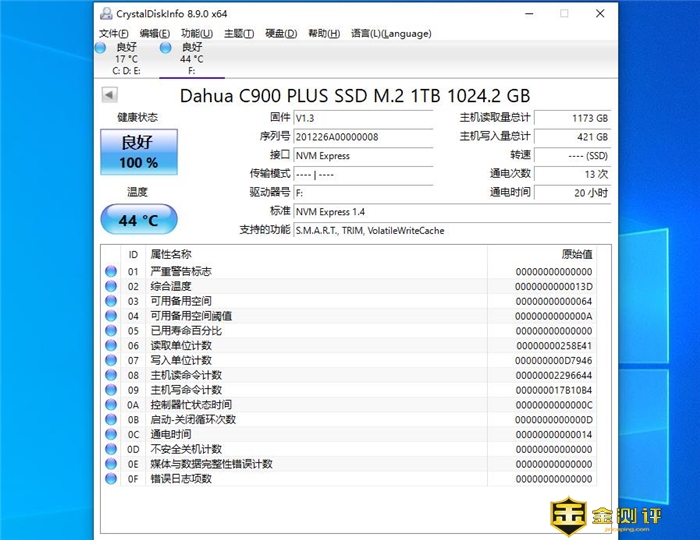Click status circle for attribute 0F 错误日志项数
The width and height of the screenshot is (700, 540).
pyautogui.click(x=110, y=479)
